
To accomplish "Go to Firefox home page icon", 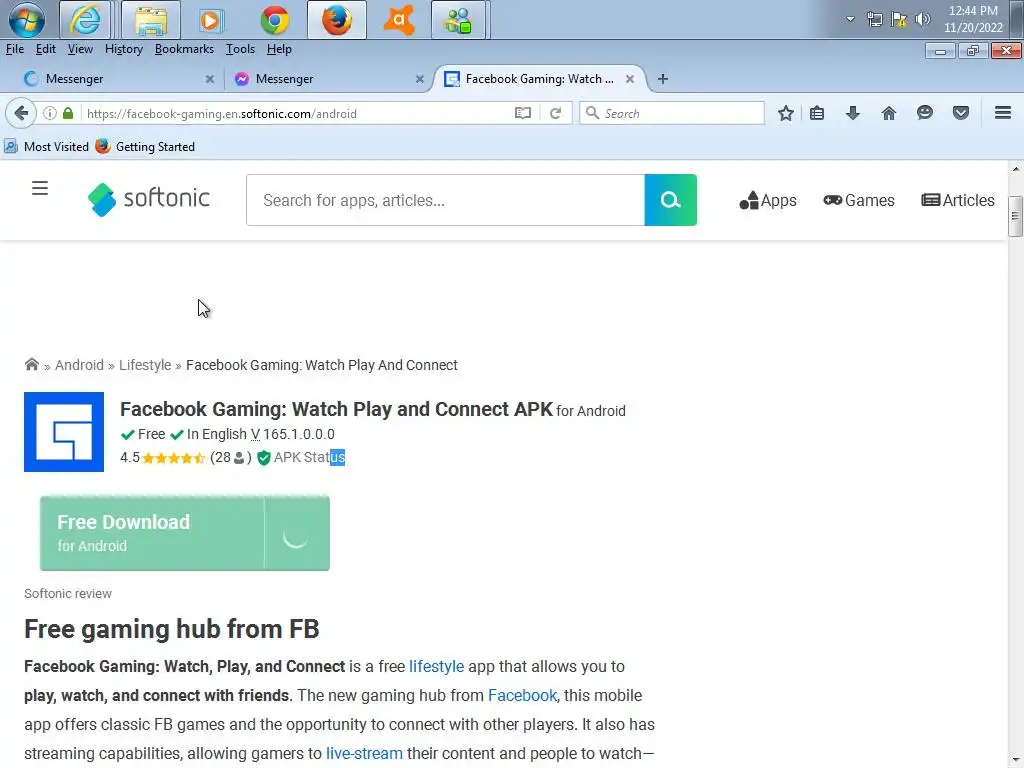I will [888, 113].
